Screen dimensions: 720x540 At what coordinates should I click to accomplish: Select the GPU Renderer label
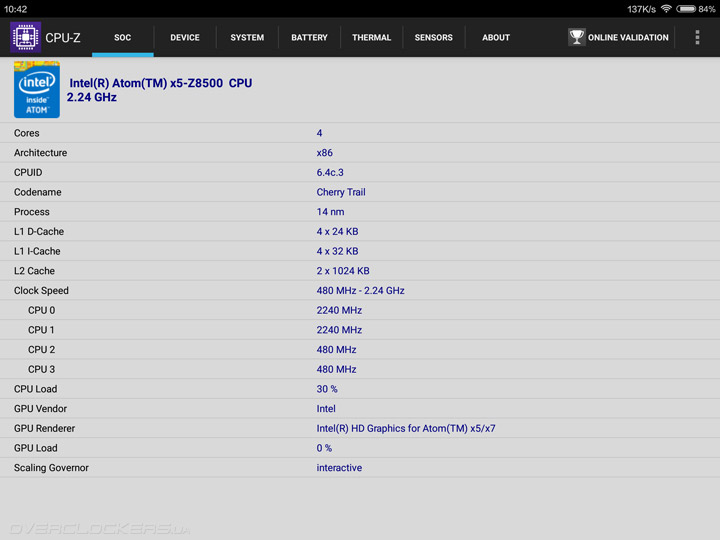click(45, 429)
